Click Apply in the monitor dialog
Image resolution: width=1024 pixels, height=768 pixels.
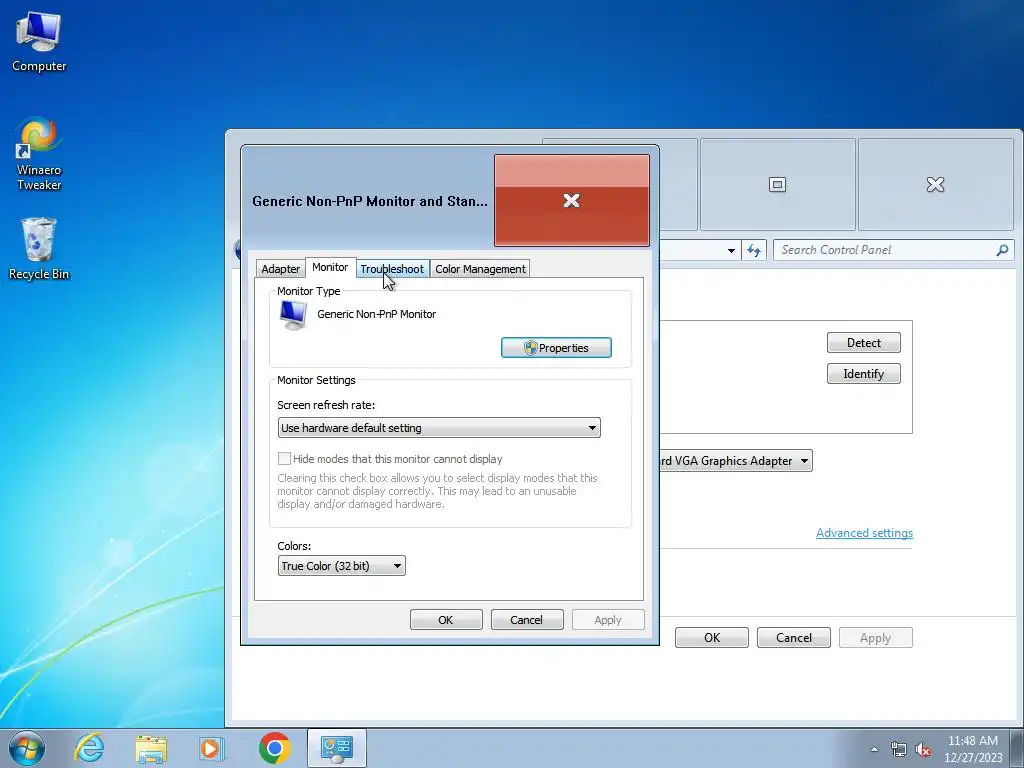[x=608, y=620]
